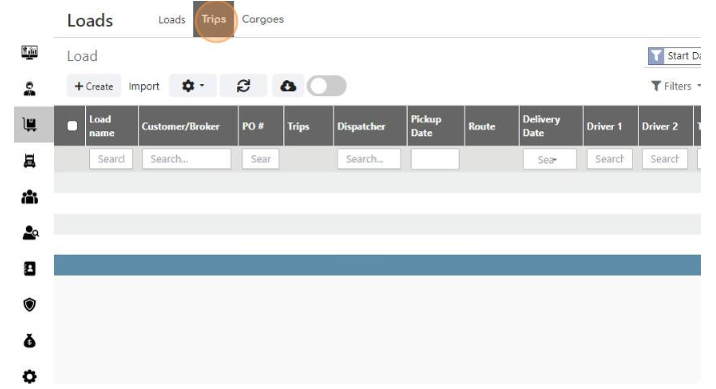Select the truck fleet icon in sidebar

tap(30, 161)
